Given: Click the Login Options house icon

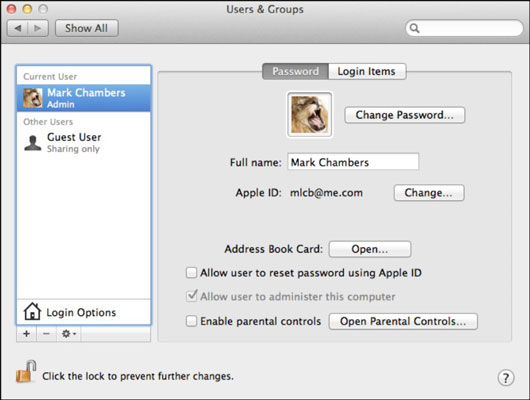Looking at the screenshot, I should click(x=32, y=311).
